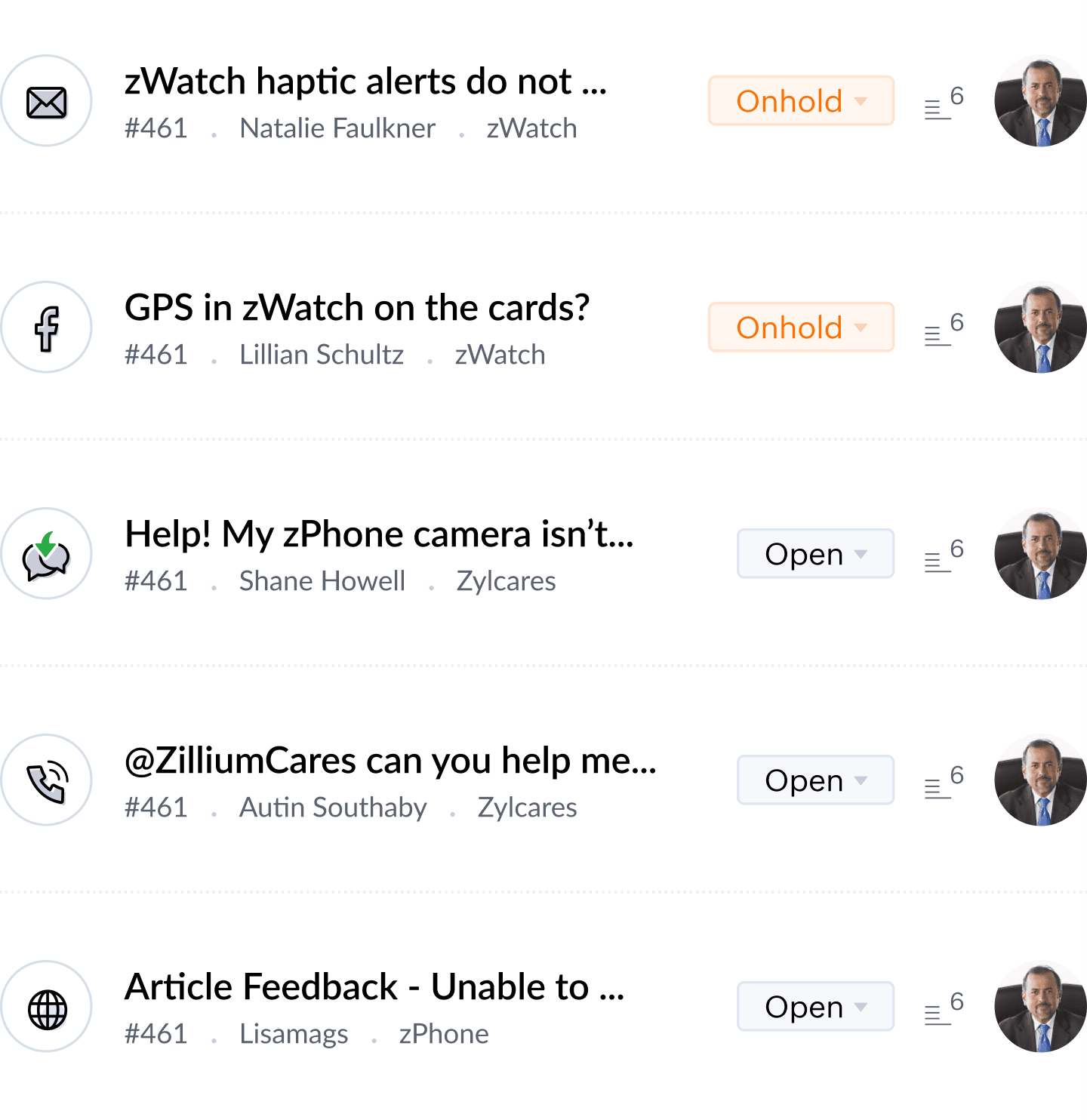Image resolution: width=1087 pixels, height=1120 pixels.
Task: Click the agent avatar on @ZilliumCares ticket
Action: 1040,780
